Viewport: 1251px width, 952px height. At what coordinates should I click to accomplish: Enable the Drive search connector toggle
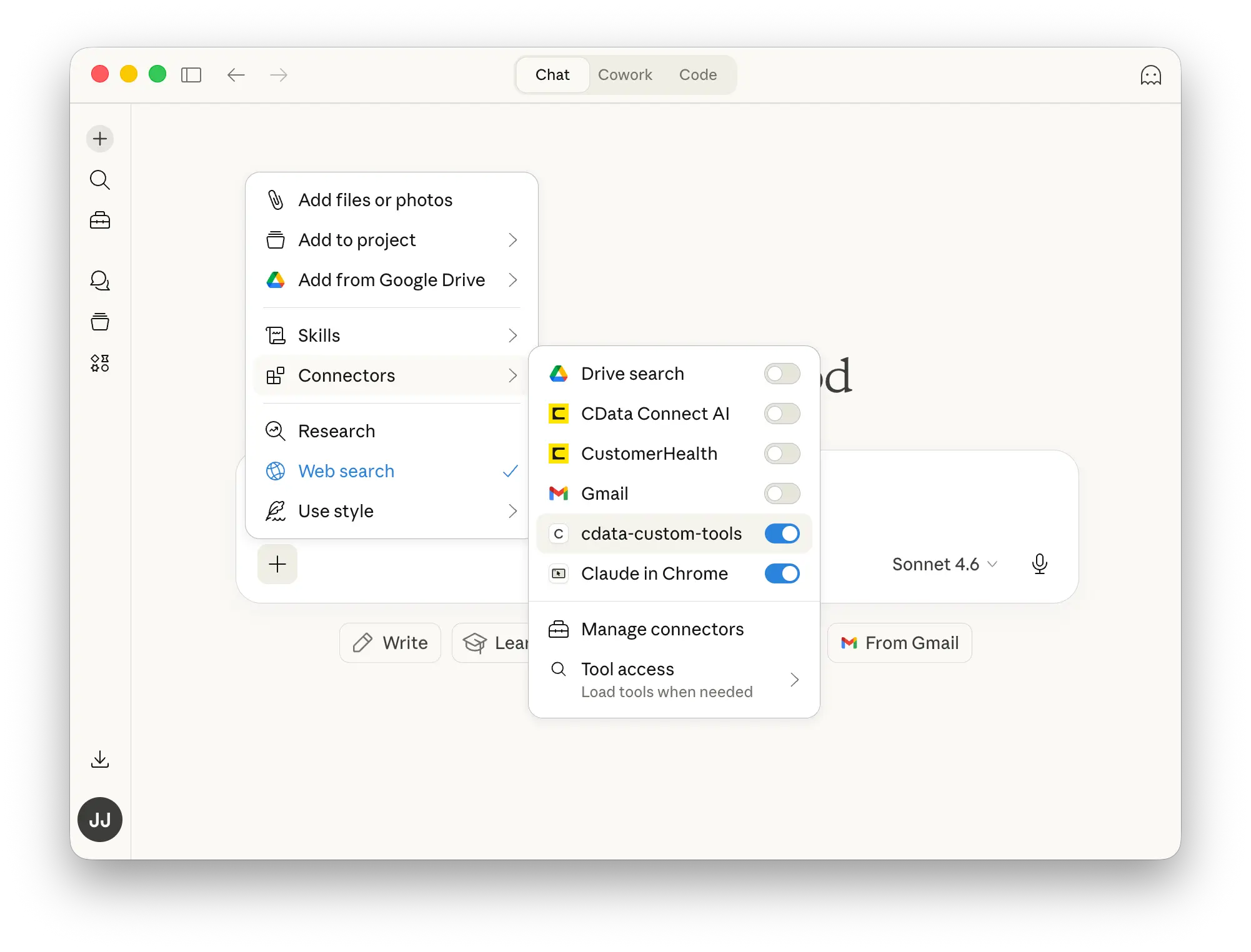point(782,374)
